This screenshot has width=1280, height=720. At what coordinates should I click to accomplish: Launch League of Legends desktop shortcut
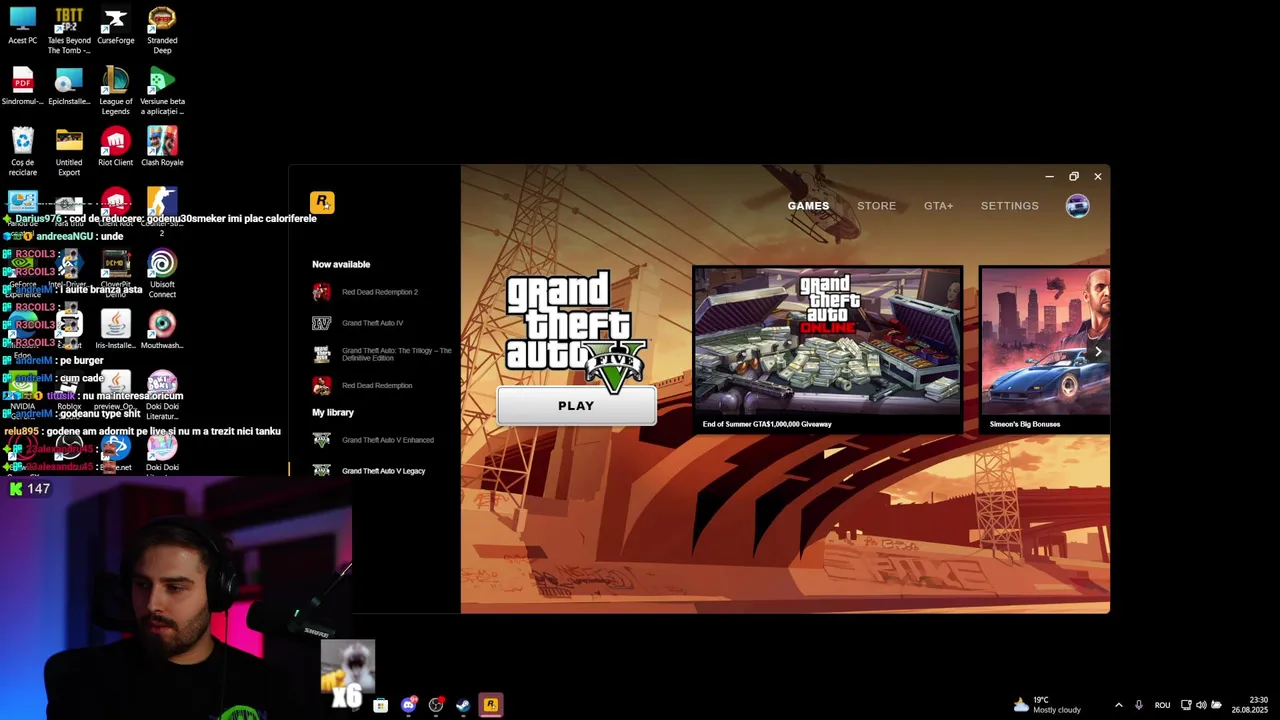coord(115,92)
